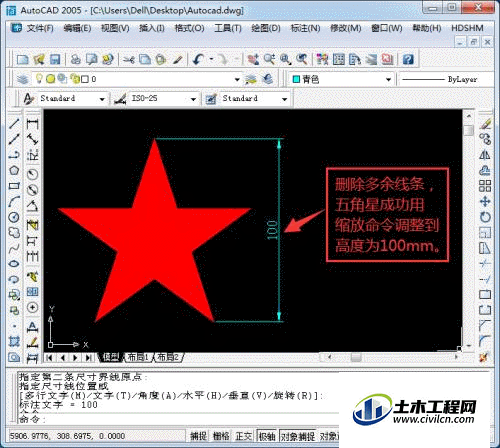The image size is (500, 448).
Task: Click the horizontal scrollbar thumb
Action: coord(356,358)
